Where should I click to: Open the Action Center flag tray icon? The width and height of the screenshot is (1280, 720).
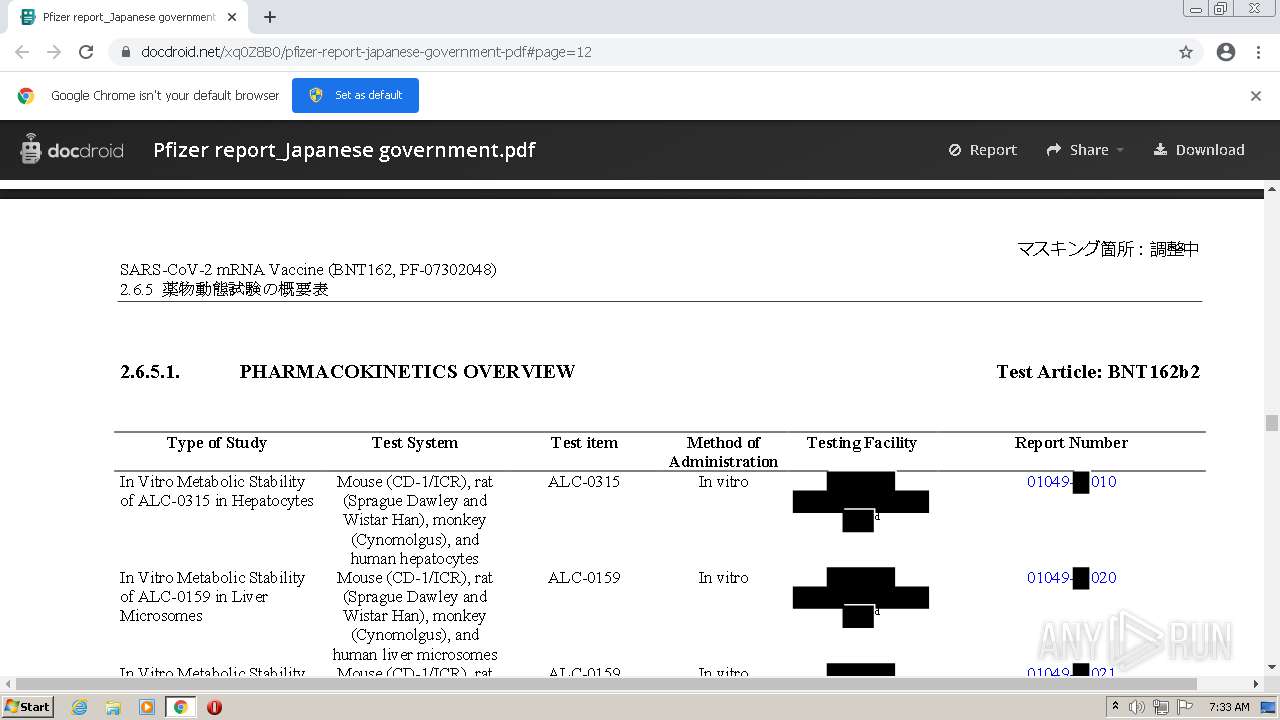(x=1184, y=707)
